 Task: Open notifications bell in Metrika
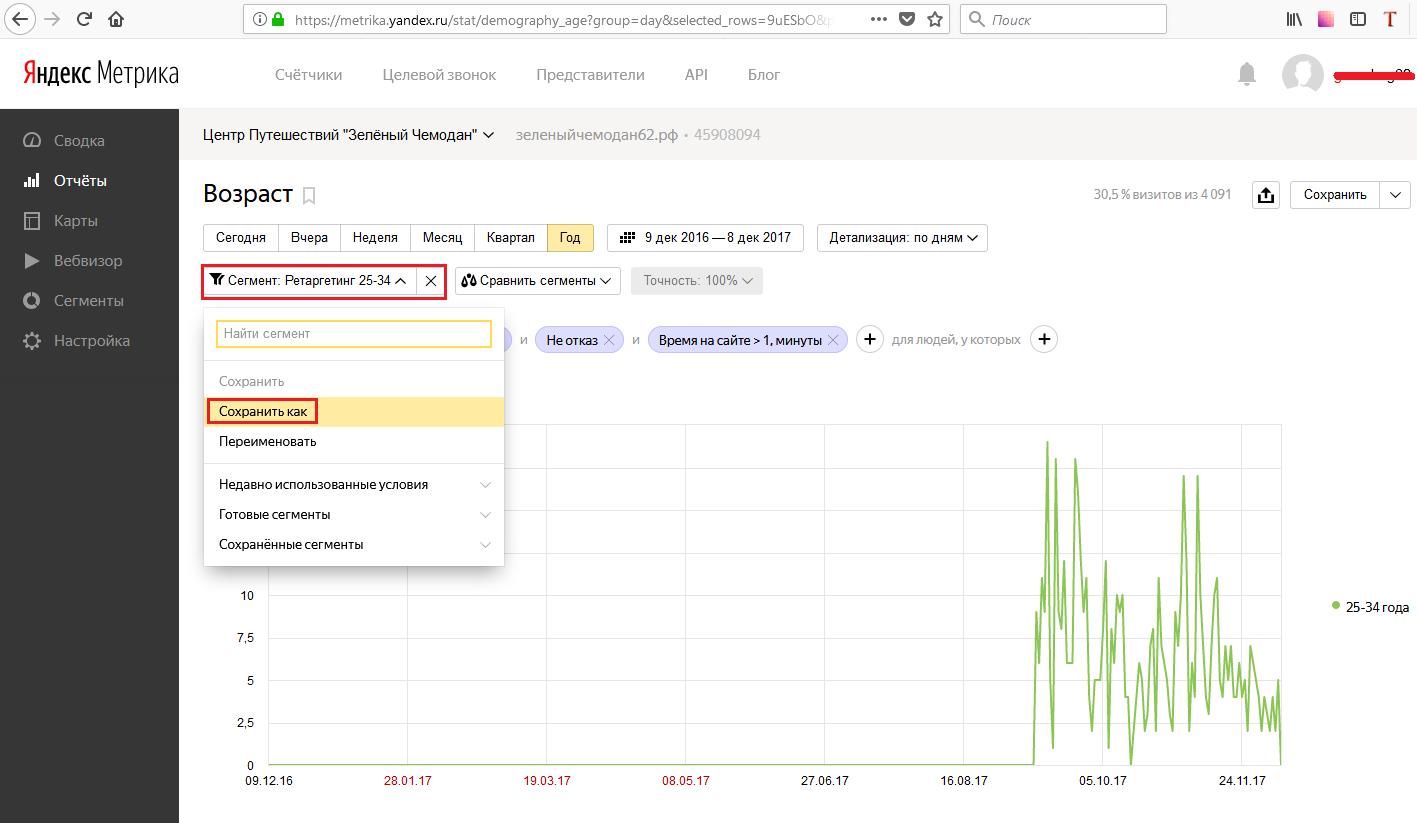click(x=1247, y=74)
